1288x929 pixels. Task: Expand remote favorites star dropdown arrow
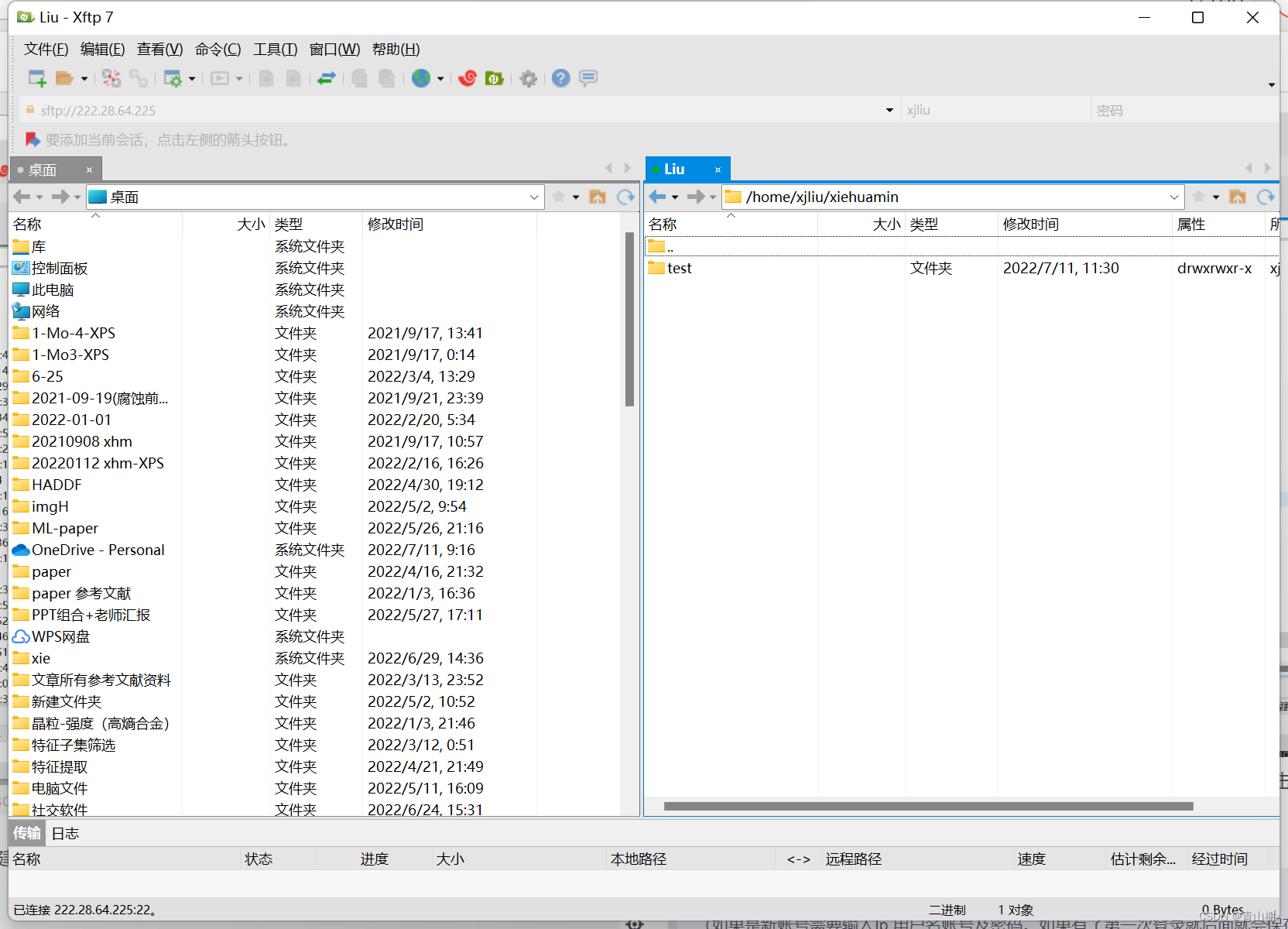point(1216,197)
